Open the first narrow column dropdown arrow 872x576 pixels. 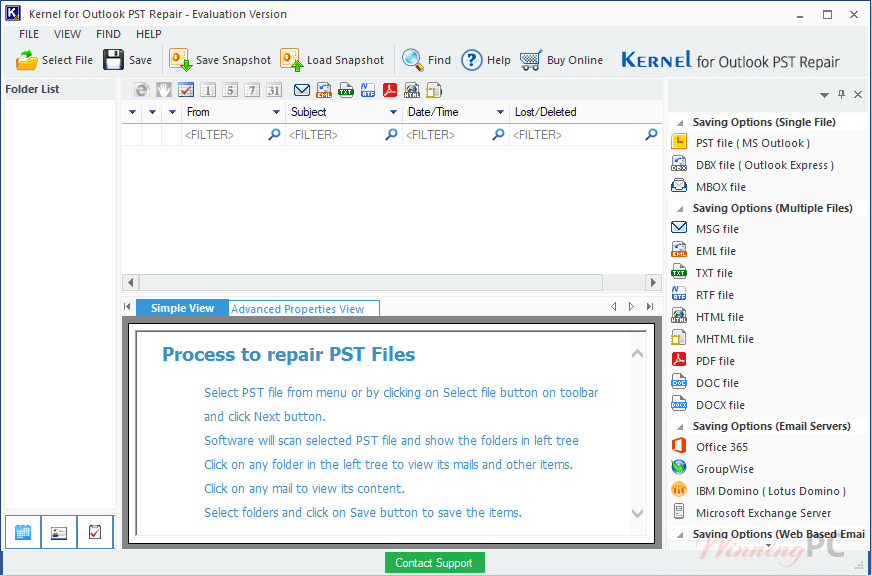132,112
